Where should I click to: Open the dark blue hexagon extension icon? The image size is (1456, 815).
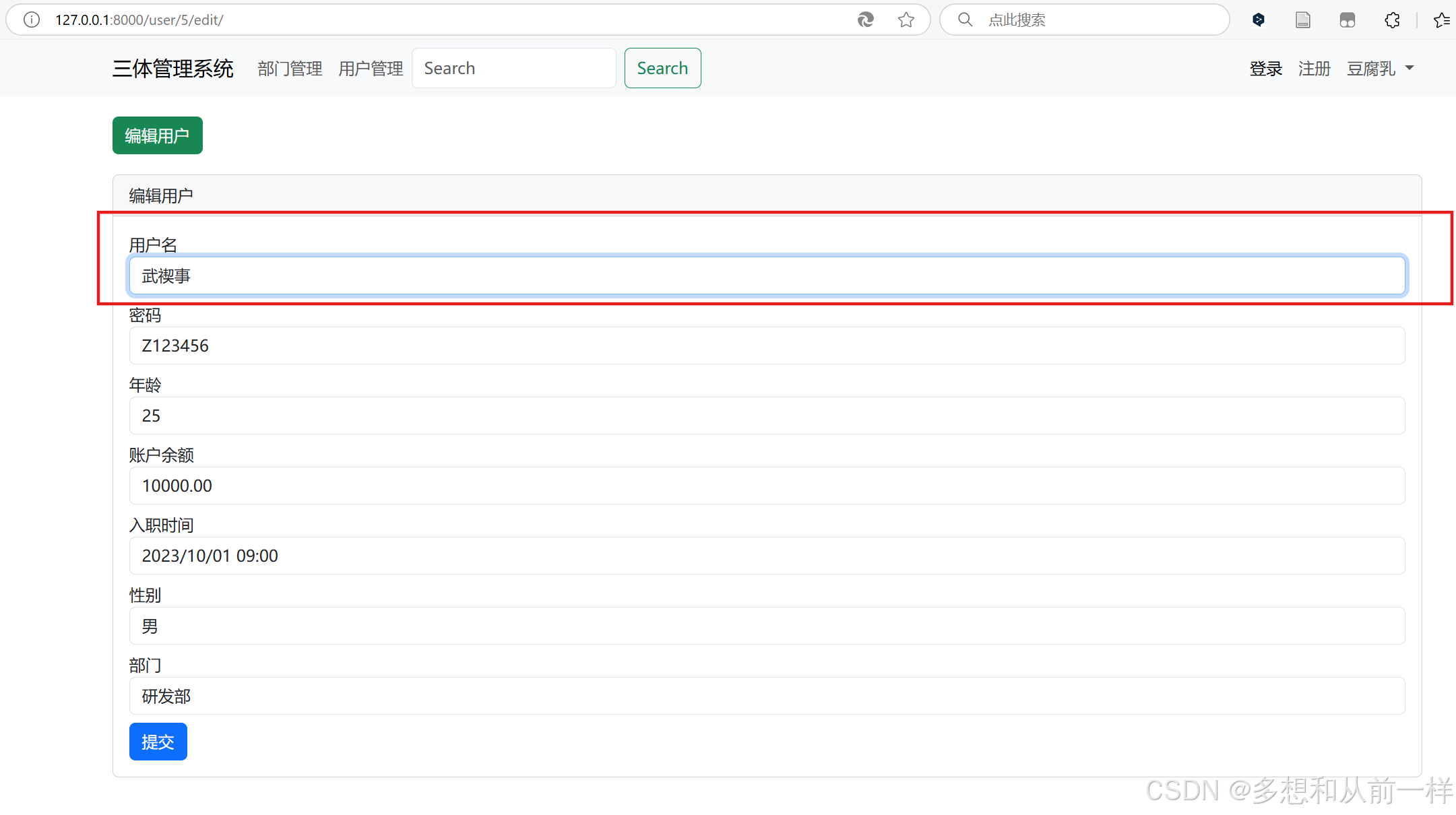pos(1258,20)
